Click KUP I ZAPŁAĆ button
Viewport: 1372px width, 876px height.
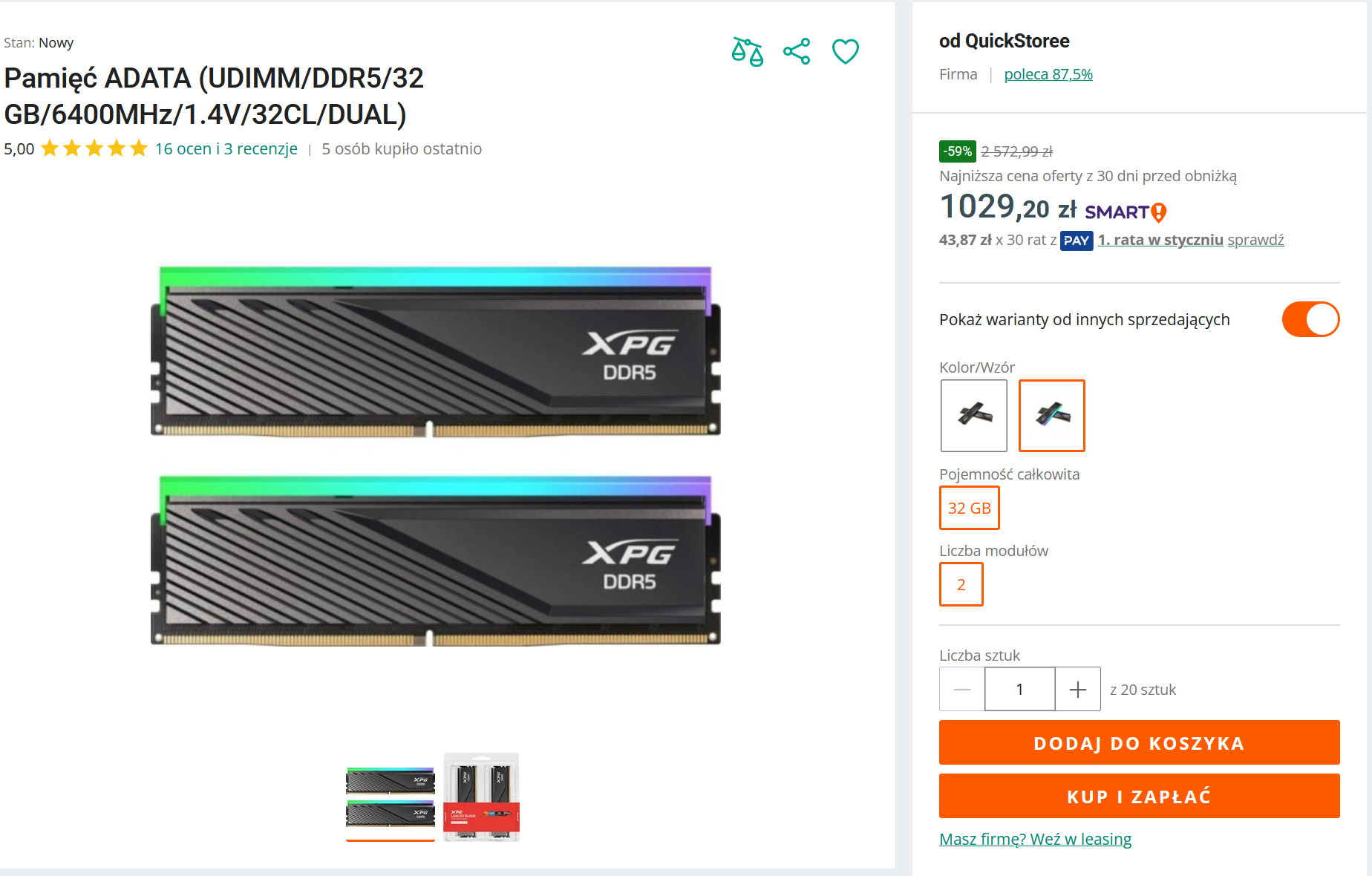tap(1140, 796)
